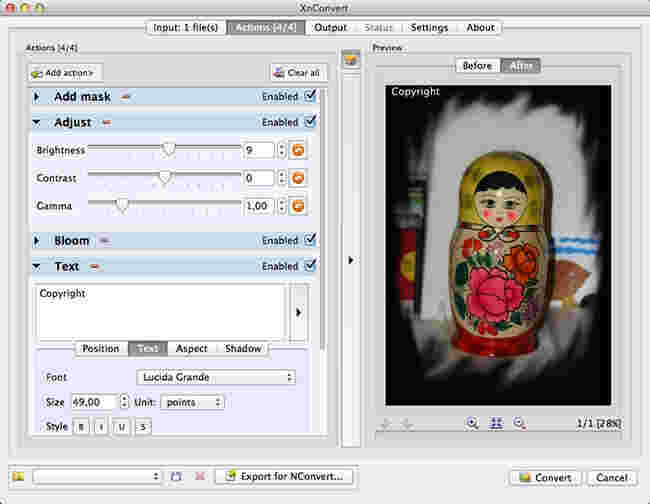Viewport: 650px width, 504px height.
Task: Click the Contrast slider handle
Action: (165, 178)
